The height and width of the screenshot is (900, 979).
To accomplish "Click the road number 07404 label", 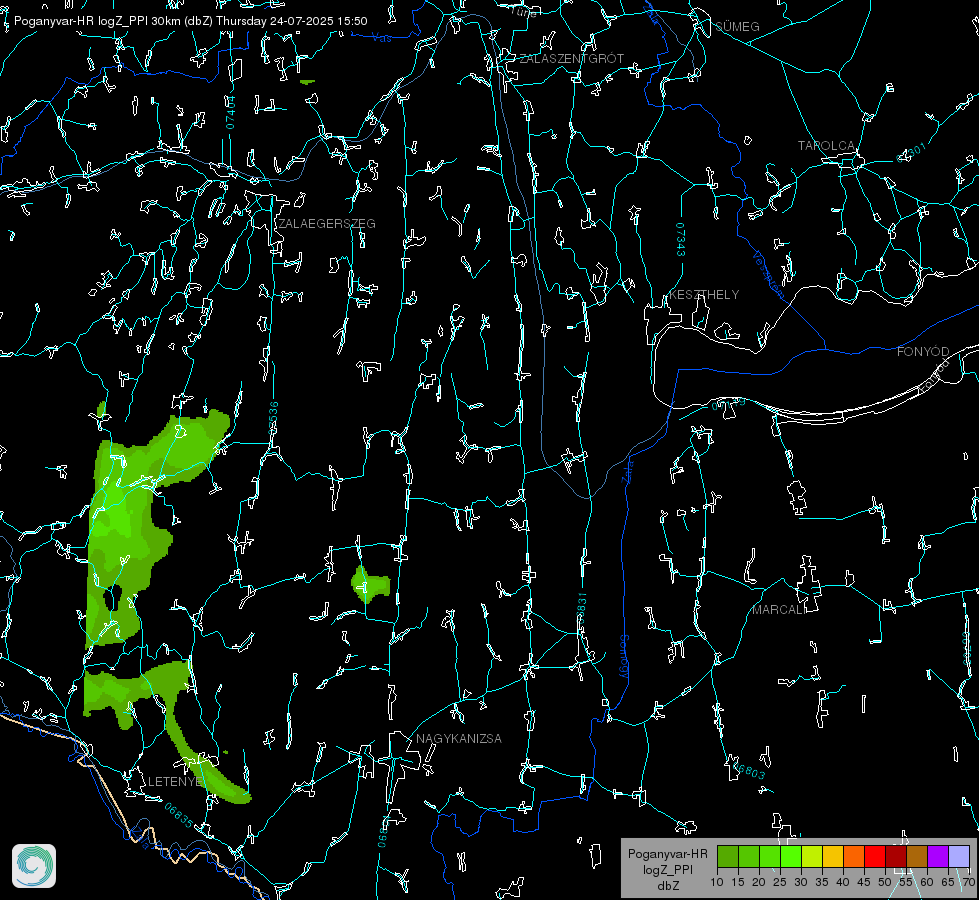I will (x=230, y=113).
